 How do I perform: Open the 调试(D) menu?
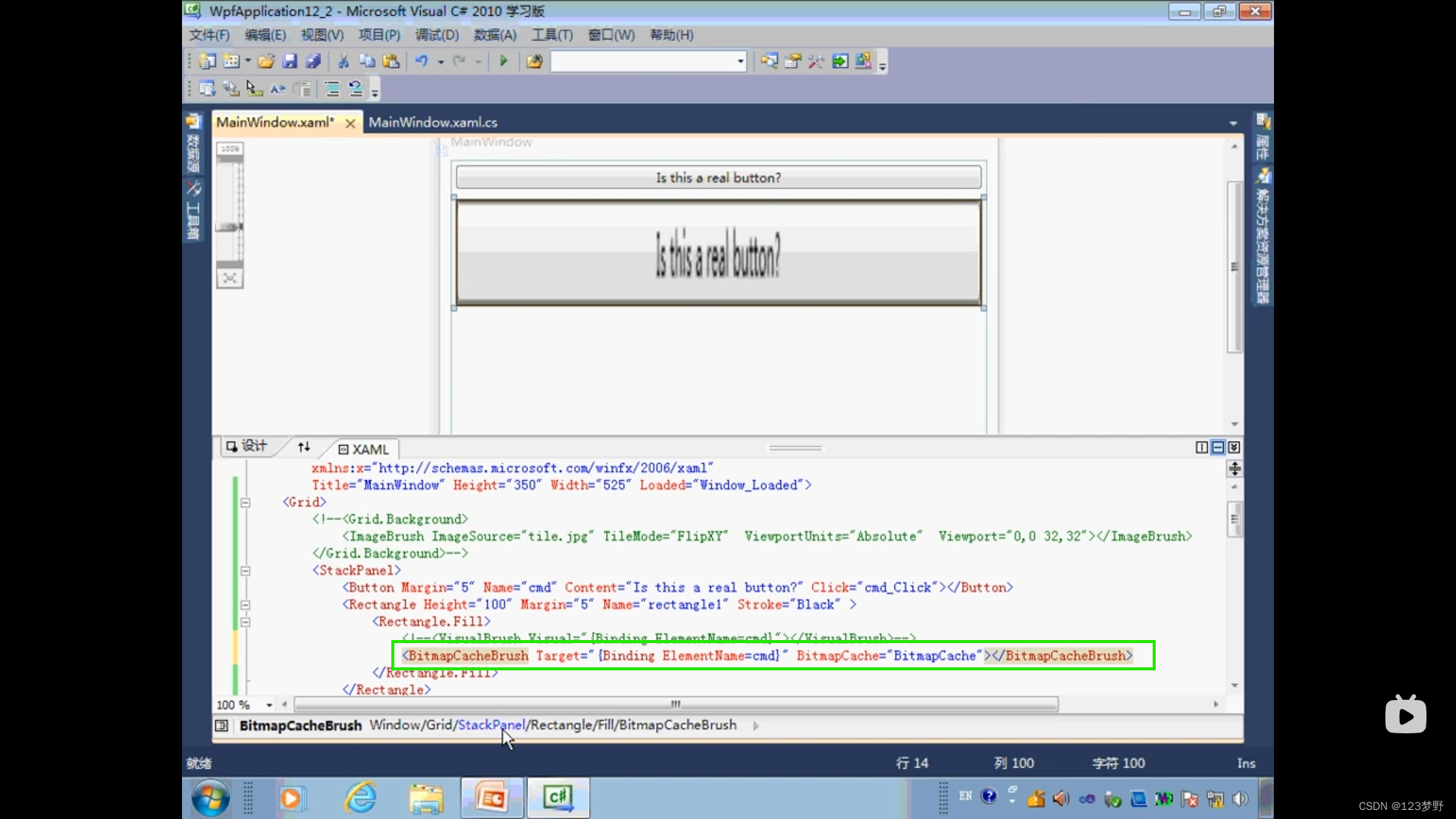(x=437, y=35)
